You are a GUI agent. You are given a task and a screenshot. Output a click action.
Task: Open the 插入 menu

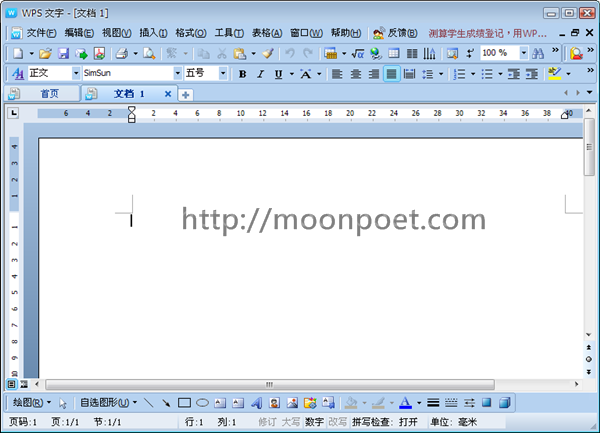pyautogui.click(x=153, y=33)
